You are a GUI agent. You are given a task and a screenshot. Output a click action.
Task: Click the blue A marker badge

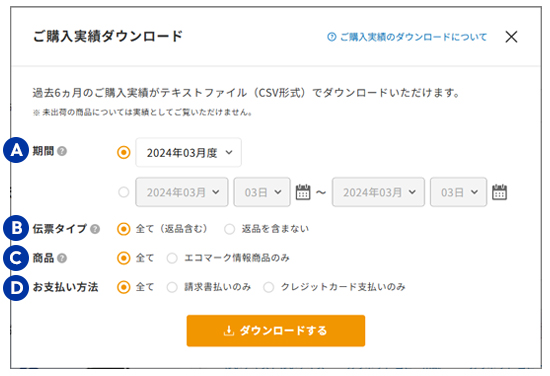tap(16, 150)
